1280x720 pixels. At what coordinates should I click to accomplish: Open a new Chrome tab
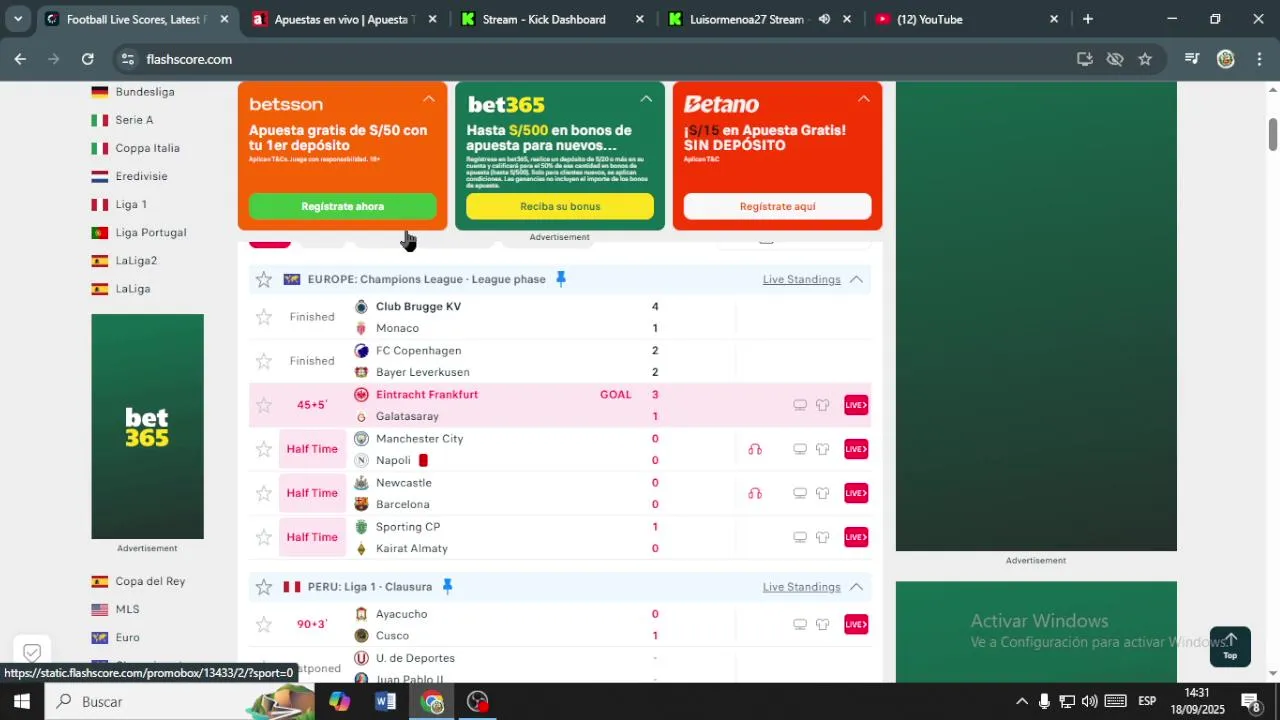1088,19
